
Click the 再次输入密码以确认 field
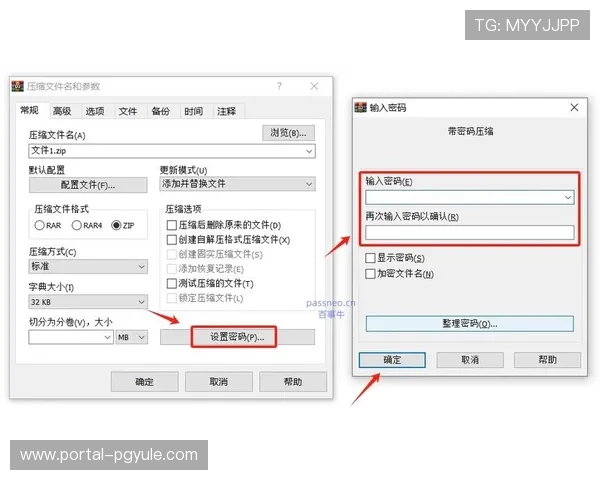(x=470, y=233)
